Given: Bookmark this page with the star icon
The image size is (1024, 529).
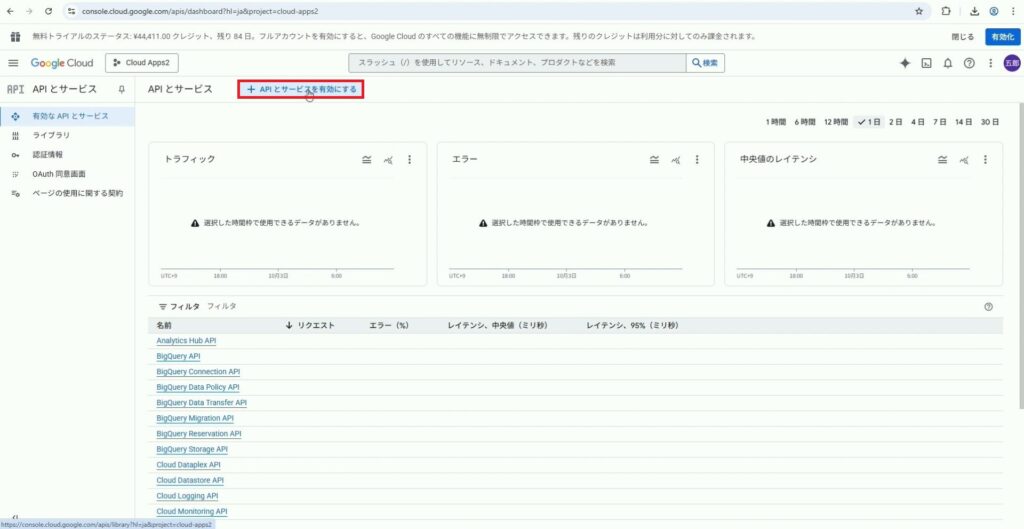Looking at the screenshot, I should (919, 11).
